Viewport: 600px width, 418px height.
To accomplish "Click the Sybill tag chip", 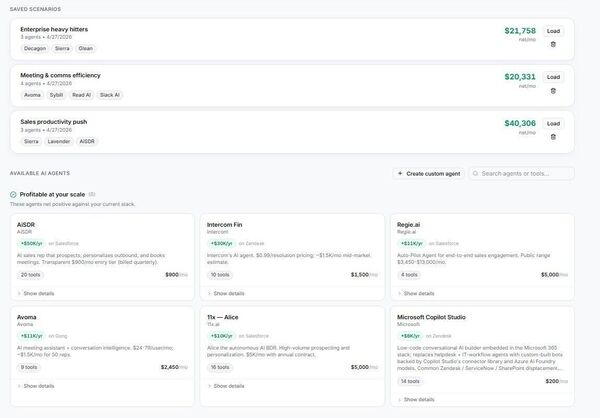I will coord(56,95).
